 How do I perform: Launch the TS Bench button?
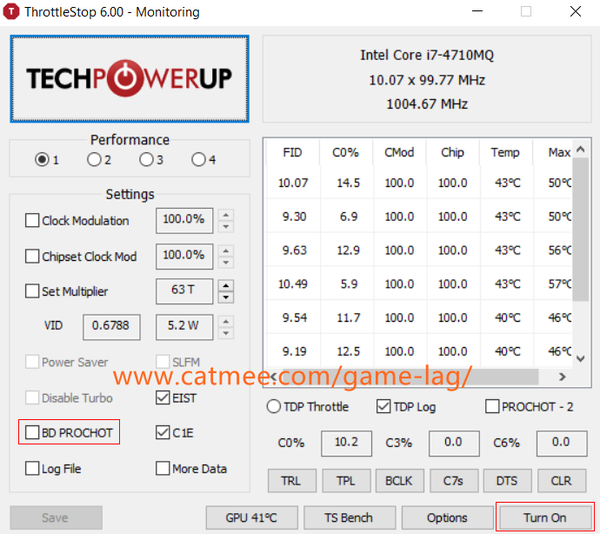pos(349,518)
